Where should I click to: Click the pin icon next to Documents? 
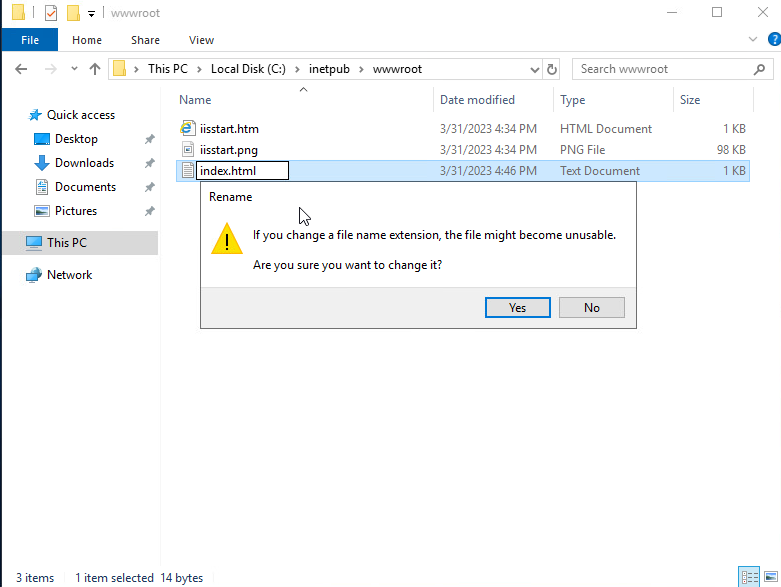point(149,187)
